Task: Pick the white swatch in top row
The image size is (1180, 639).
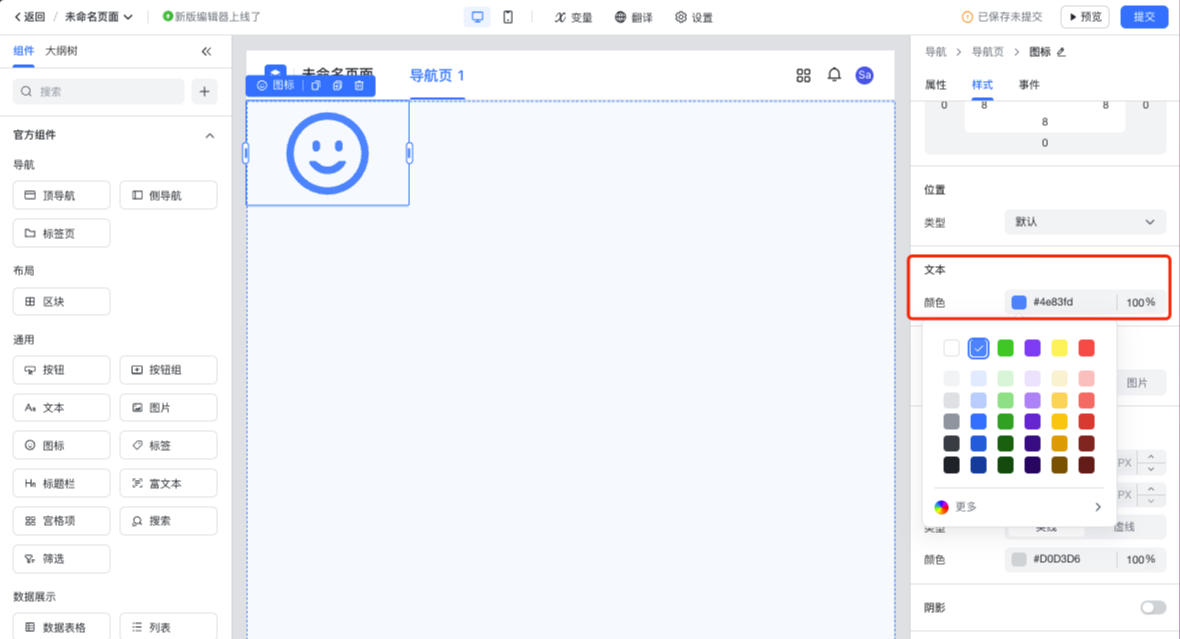Action: pos(951,348)
